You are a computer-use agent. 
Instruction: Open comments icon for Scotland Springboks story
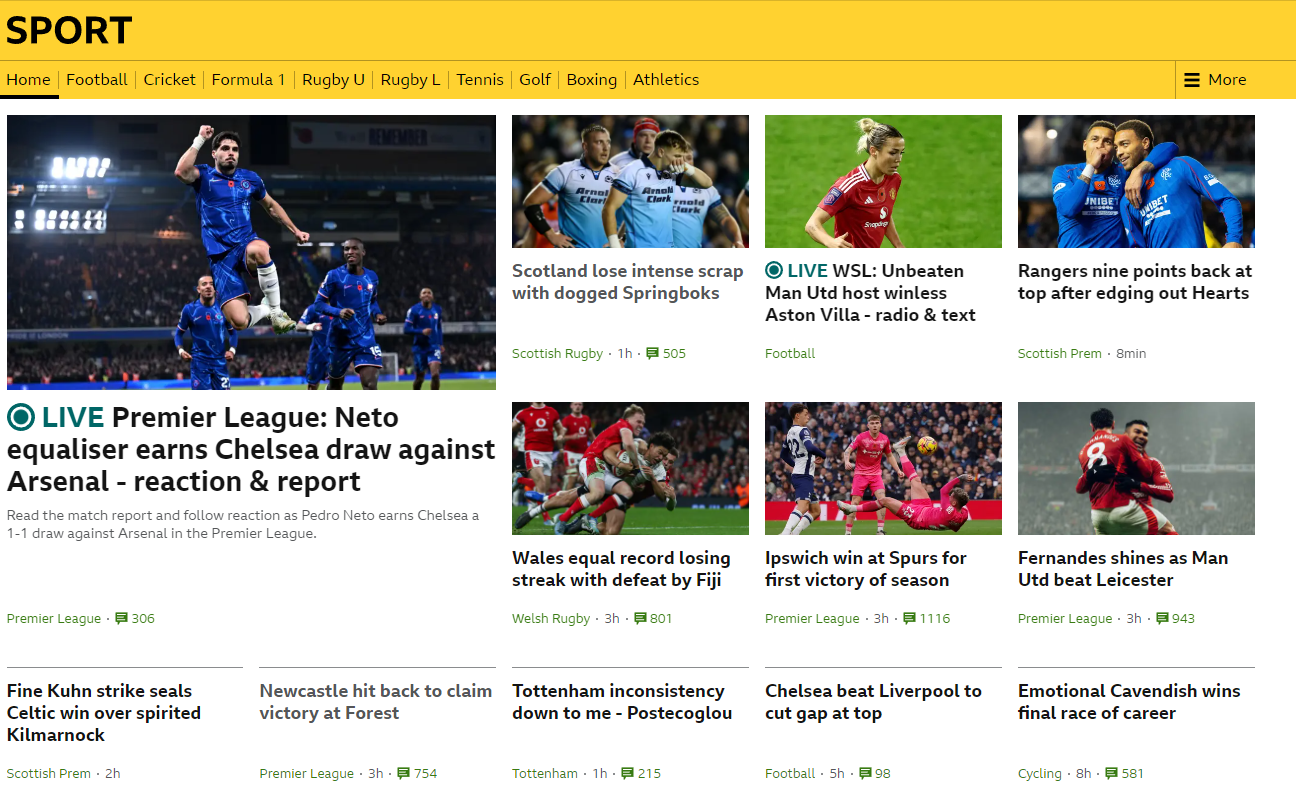tap(653, 353)
